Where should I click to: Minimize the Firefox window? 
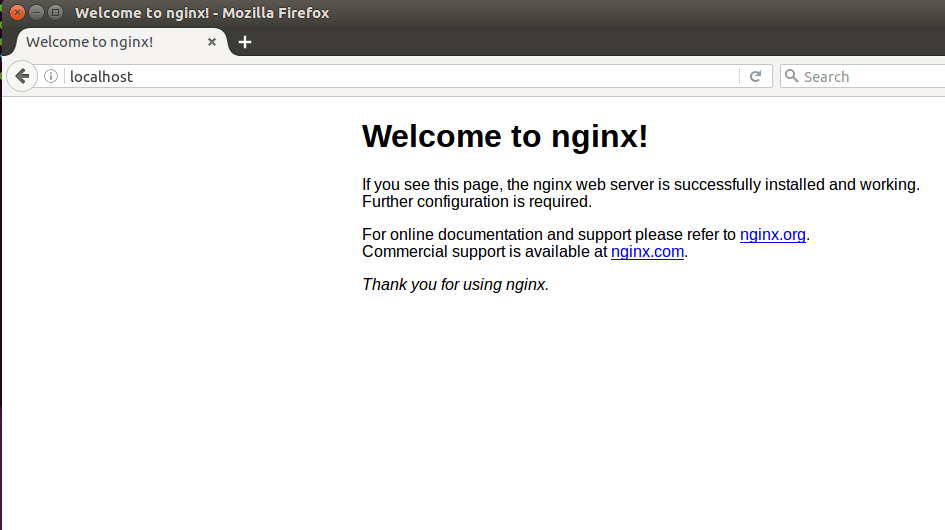pyautogui.click(x=36, y=12)
